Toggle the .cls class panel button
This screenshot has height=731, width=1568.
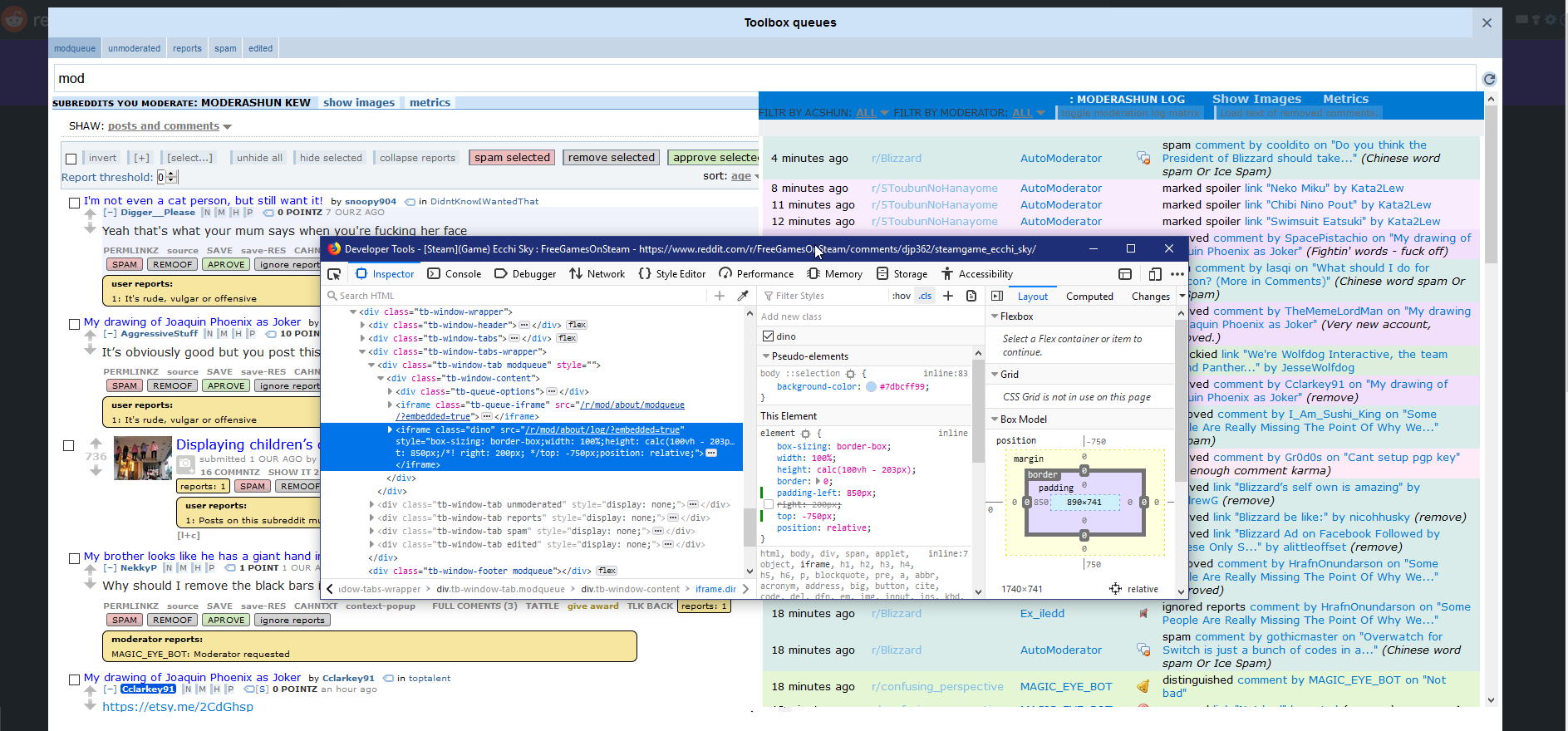tap(925, 296)
